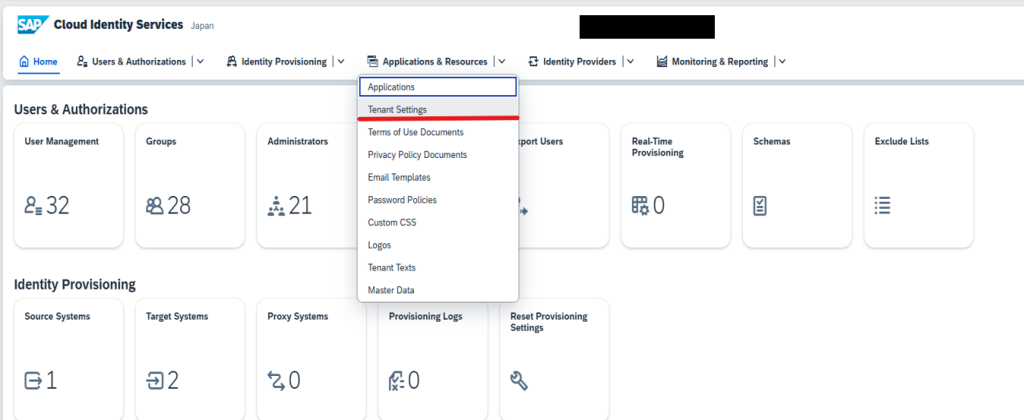Click the SAP logo in the header
Image resolution: width=1024 pixels, height=420 pixels.
[32, 24]
